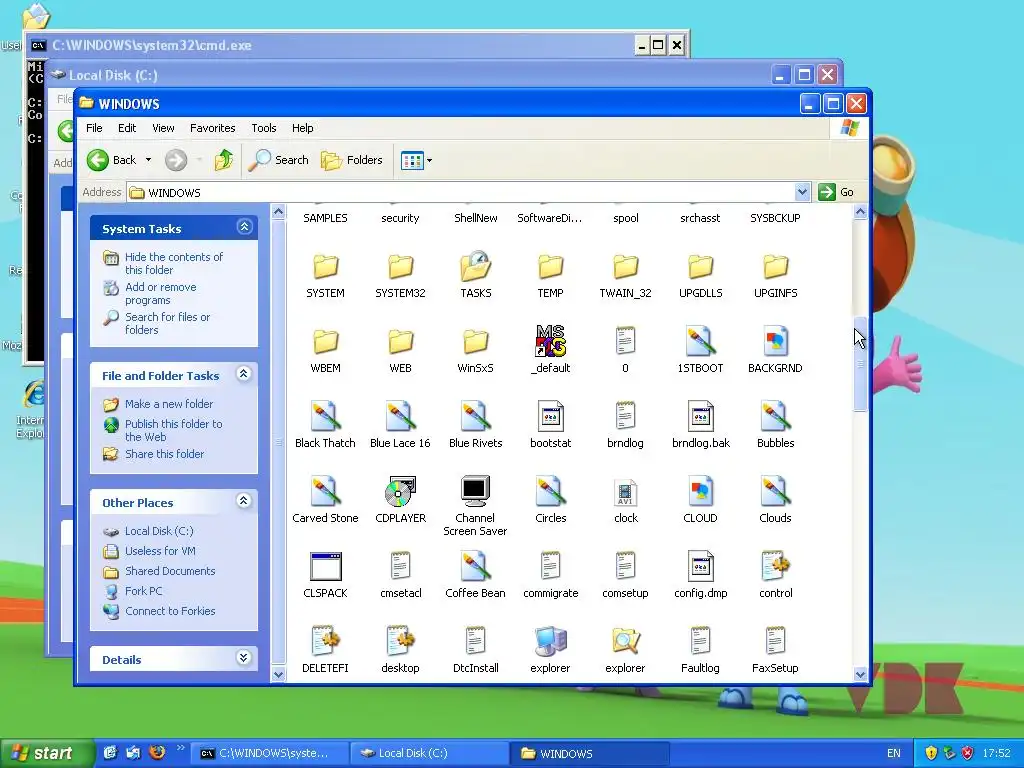Click Publish this folder to the Web

pos(173,430)
